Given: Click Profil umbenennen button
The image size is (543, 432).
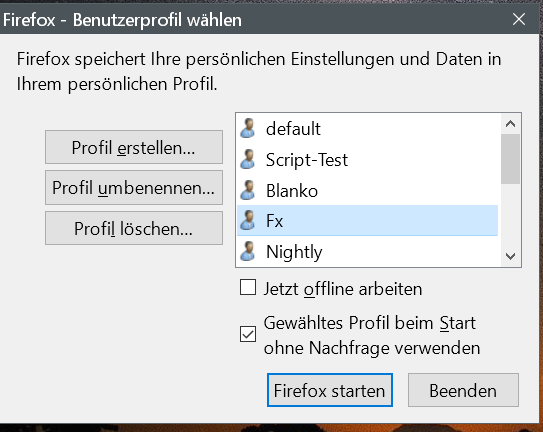Looking at the screenshot, I should [x=134, y=187].
